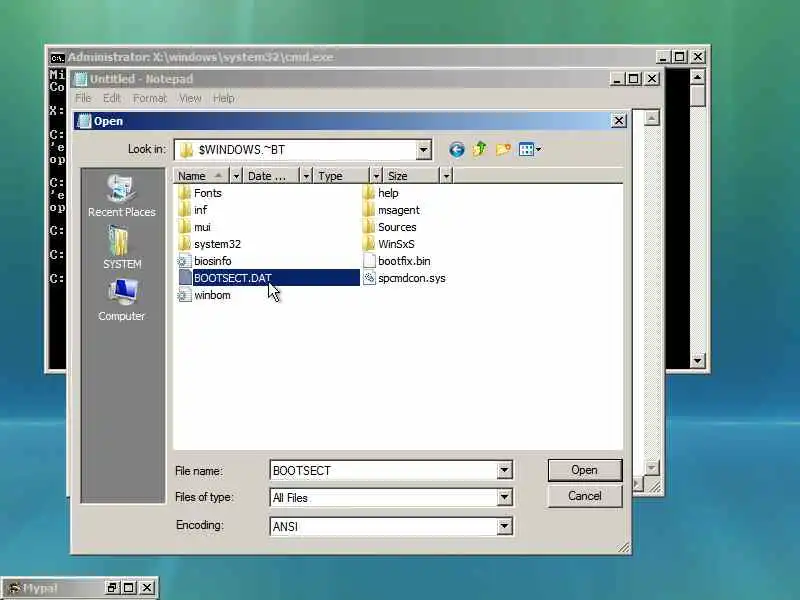
Task: Open the Date column filter arrow
Action: [306, 176]
